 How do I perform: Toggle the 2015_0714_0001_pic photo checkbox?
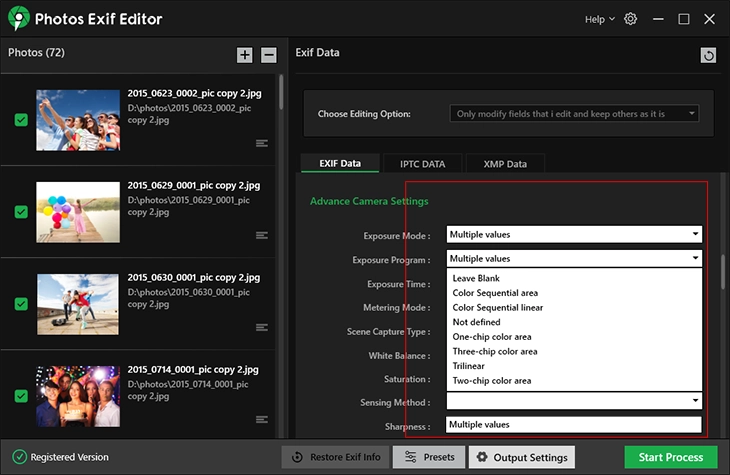click(x=21, y=396)
